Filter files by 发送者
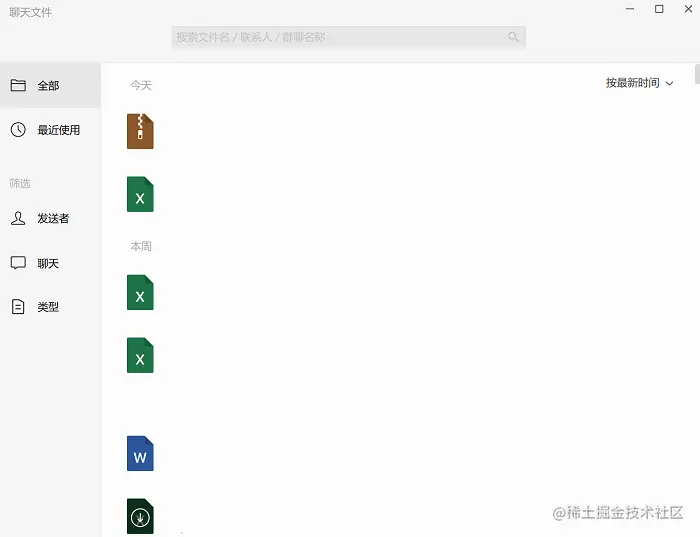700x537 pixels. click(x=50, y=218)
